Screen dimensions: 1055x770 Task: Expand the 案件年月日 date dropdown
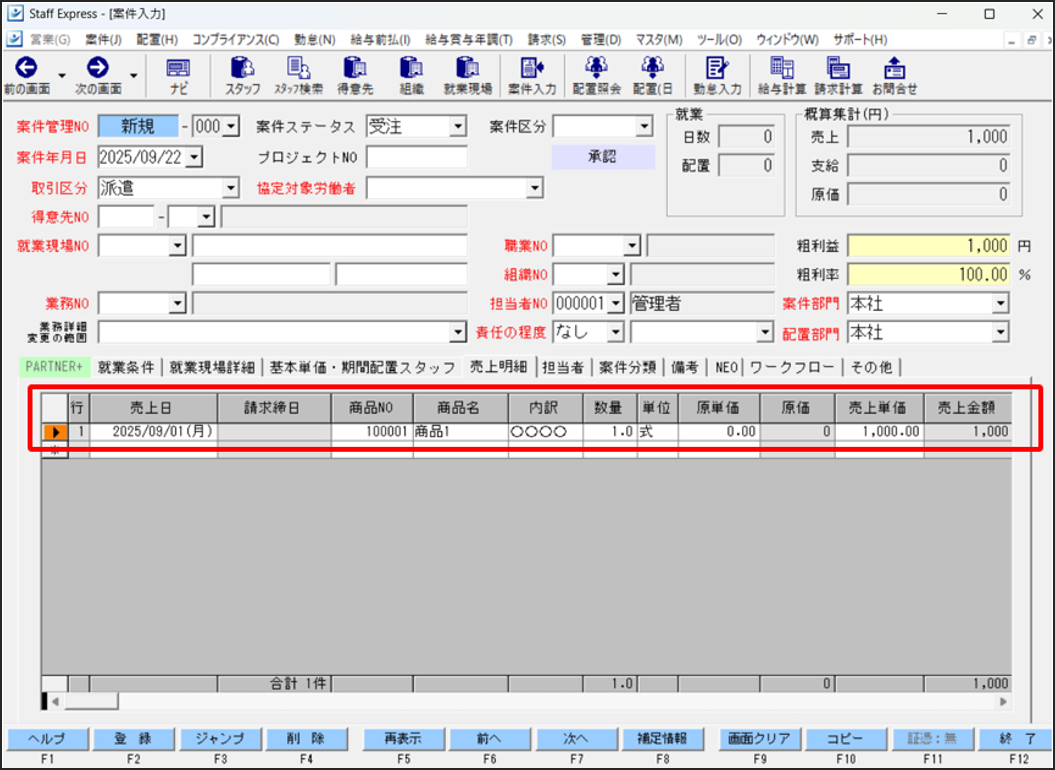point(193,157)
